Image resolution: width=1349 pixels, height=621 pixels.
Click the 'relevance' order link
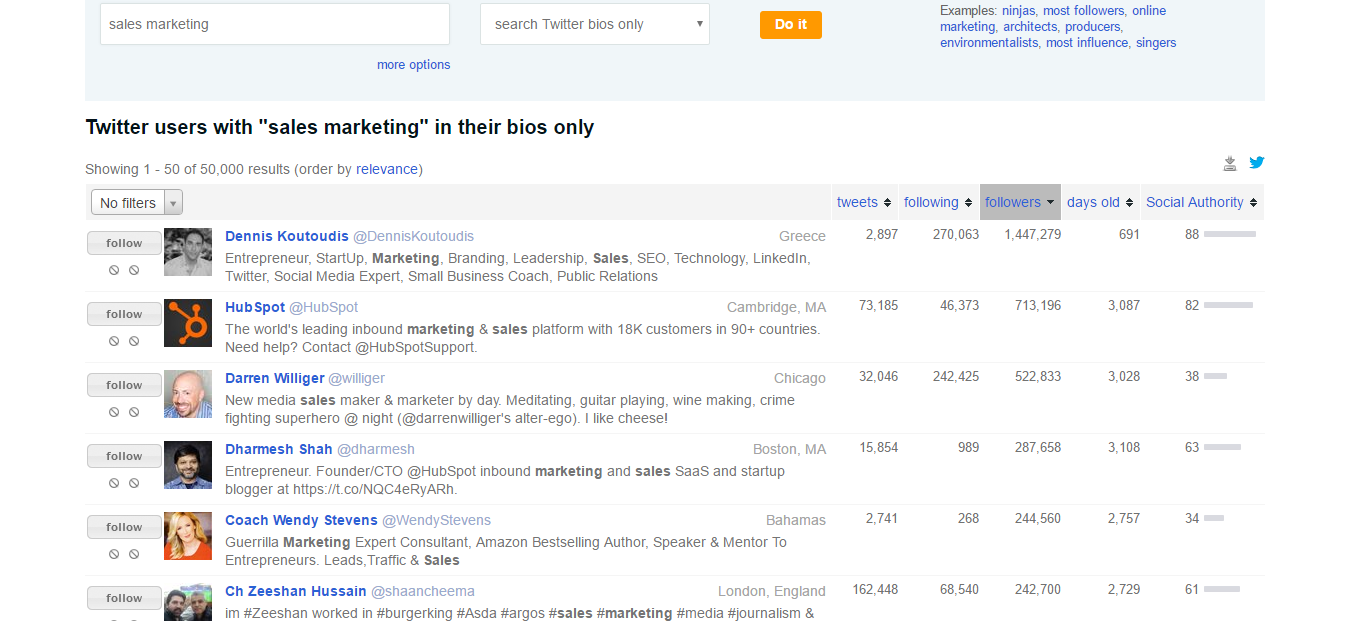(x=387, y=169)
